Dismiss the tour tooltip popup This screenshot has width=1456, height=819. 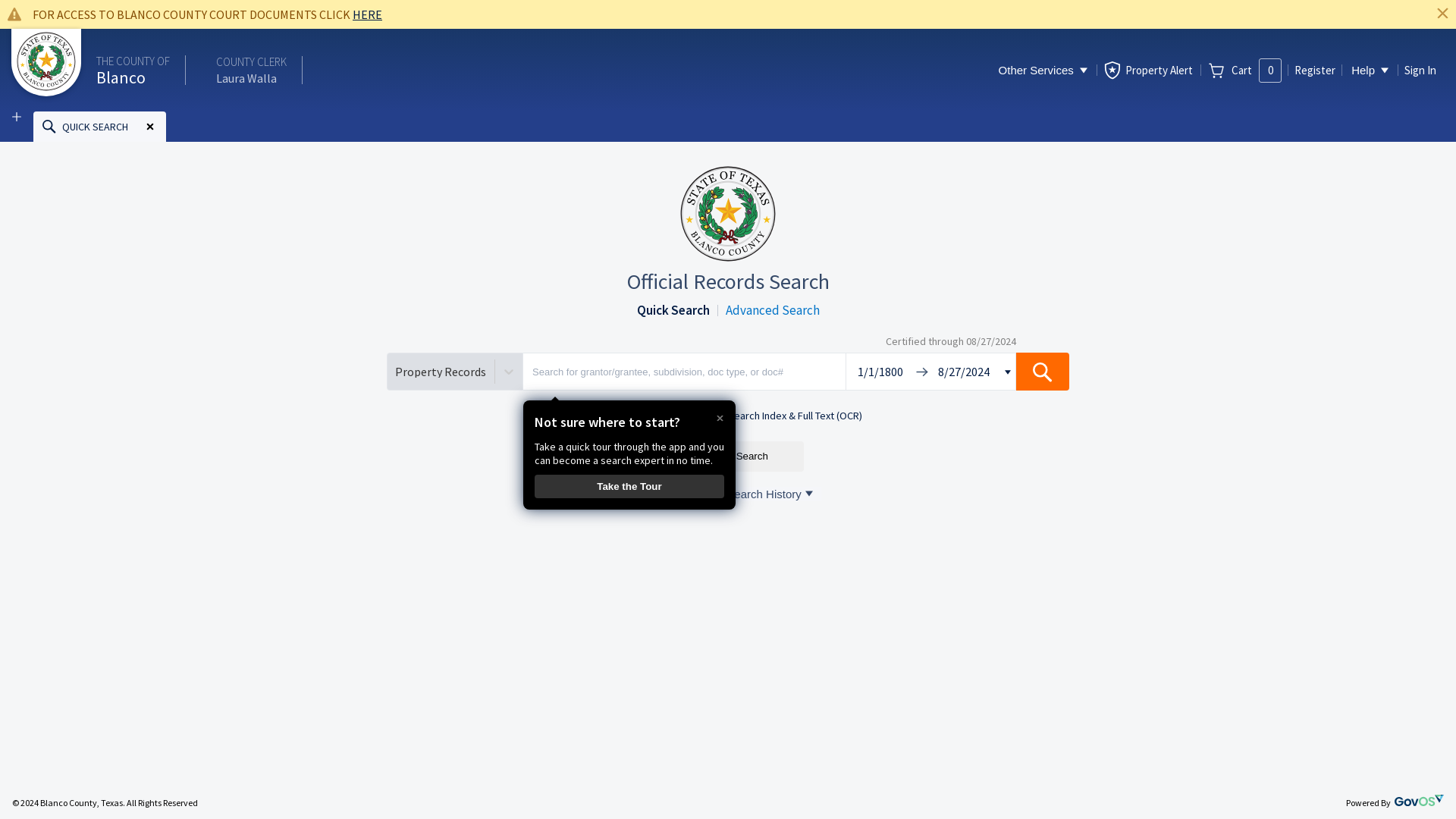point(720,419)
